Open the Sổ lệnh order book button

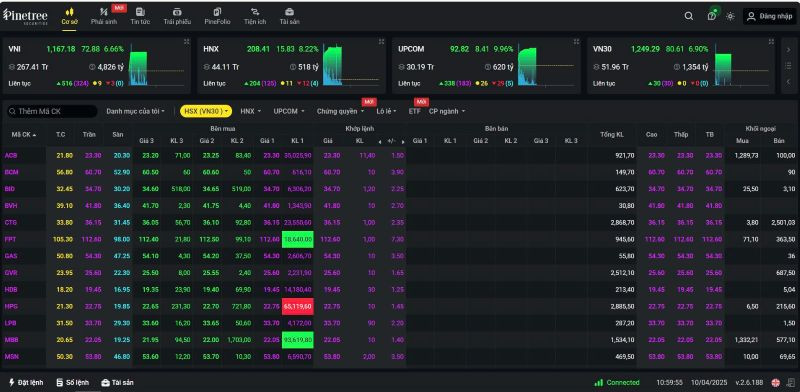(72, 382)
